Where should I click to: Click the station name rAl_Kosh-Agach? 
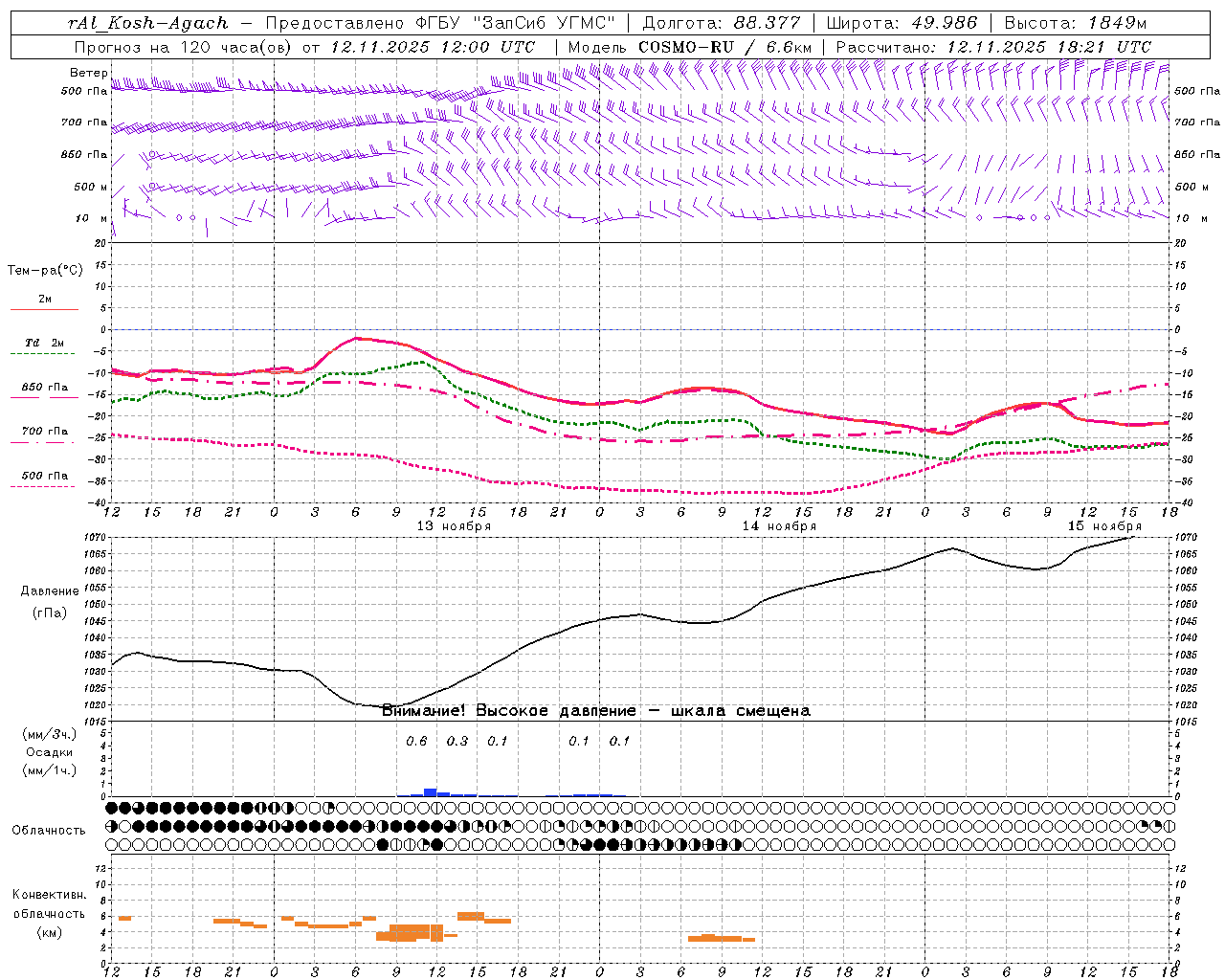tap(148, 23)
